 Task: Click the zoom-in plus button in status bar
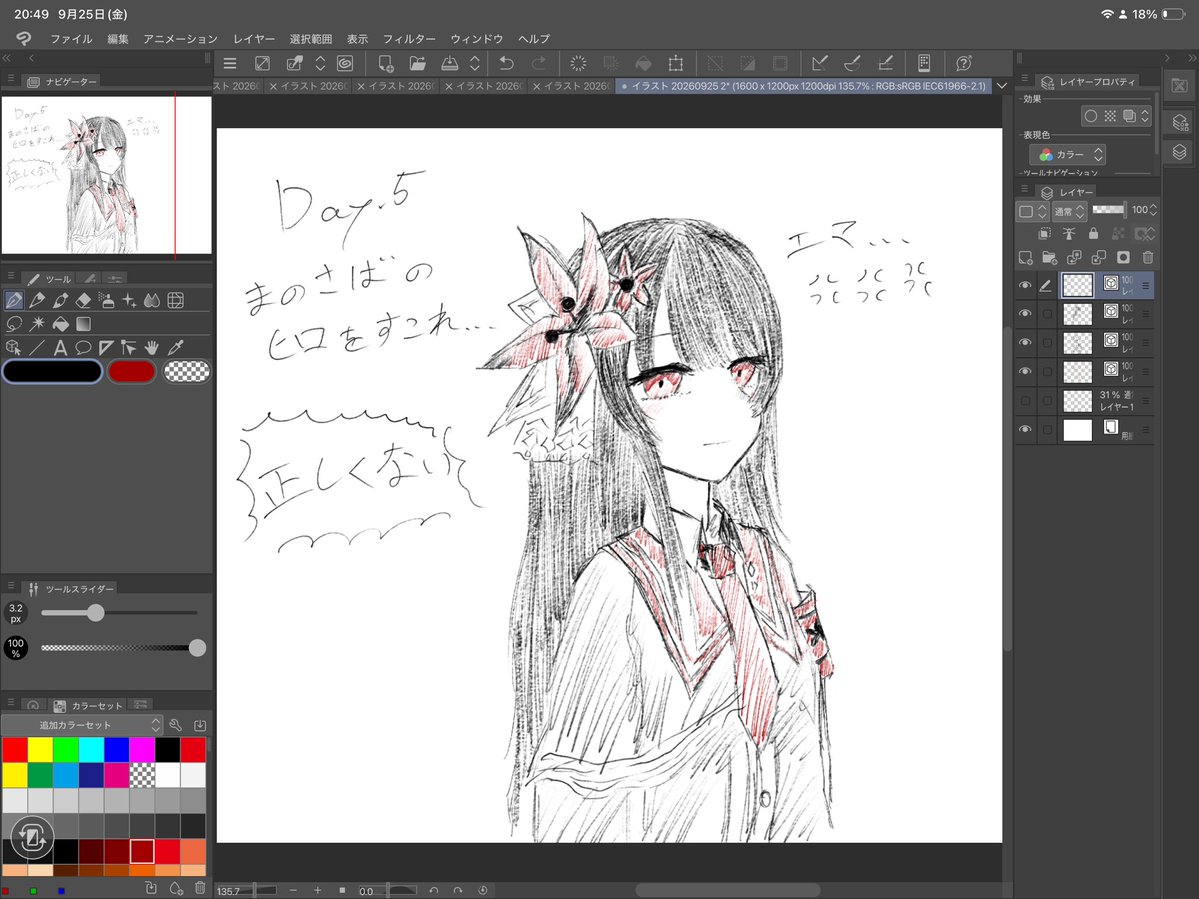tap(317, 891)
